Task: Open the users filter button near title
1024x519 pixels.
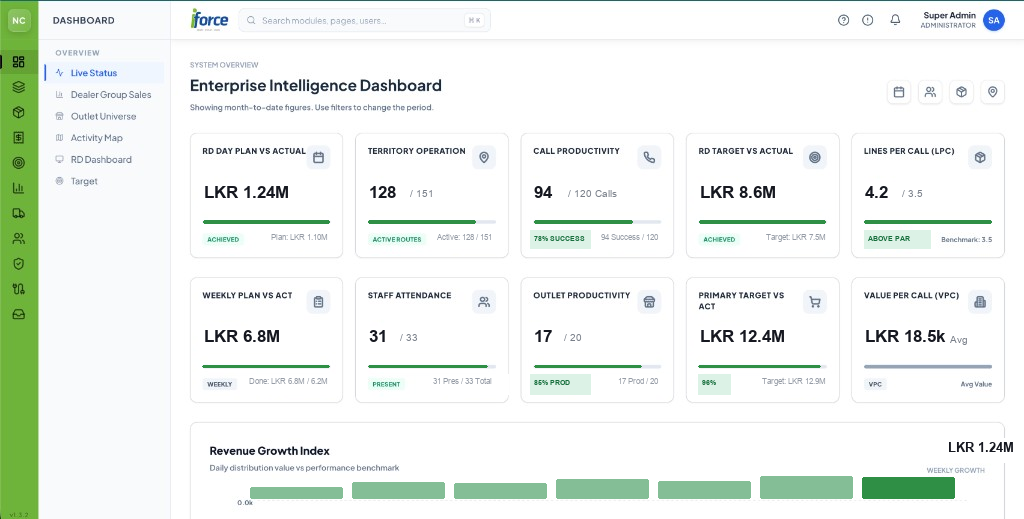Action: (x=930, y=92)
